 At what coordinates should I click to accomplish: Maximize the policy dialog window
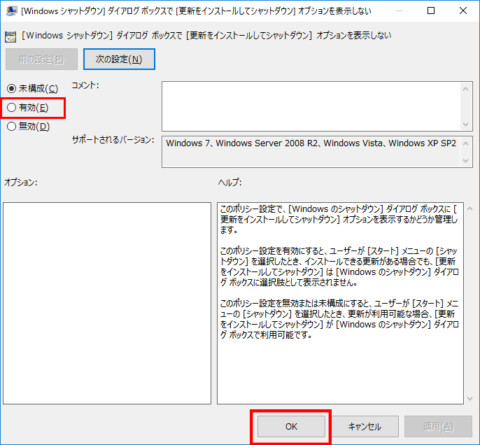pos(431,11)
